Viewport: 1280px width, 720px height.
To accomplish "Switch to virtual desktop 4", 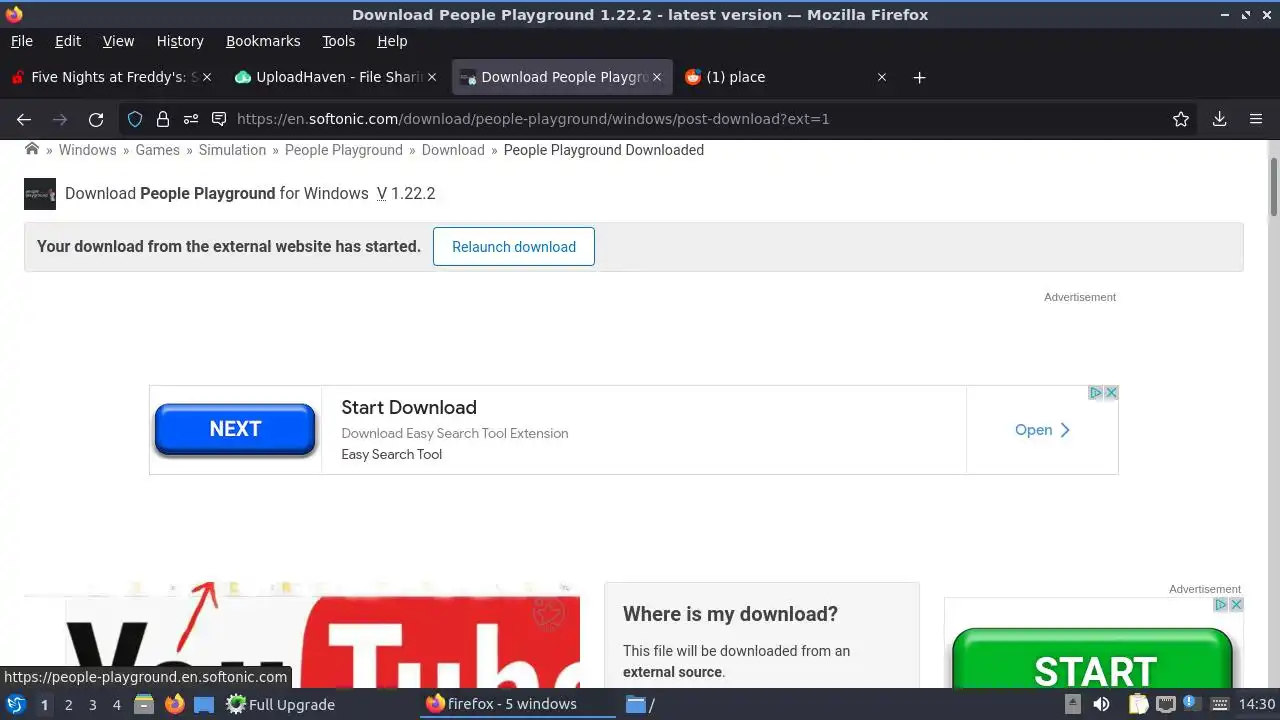I will tap(116, 705).
